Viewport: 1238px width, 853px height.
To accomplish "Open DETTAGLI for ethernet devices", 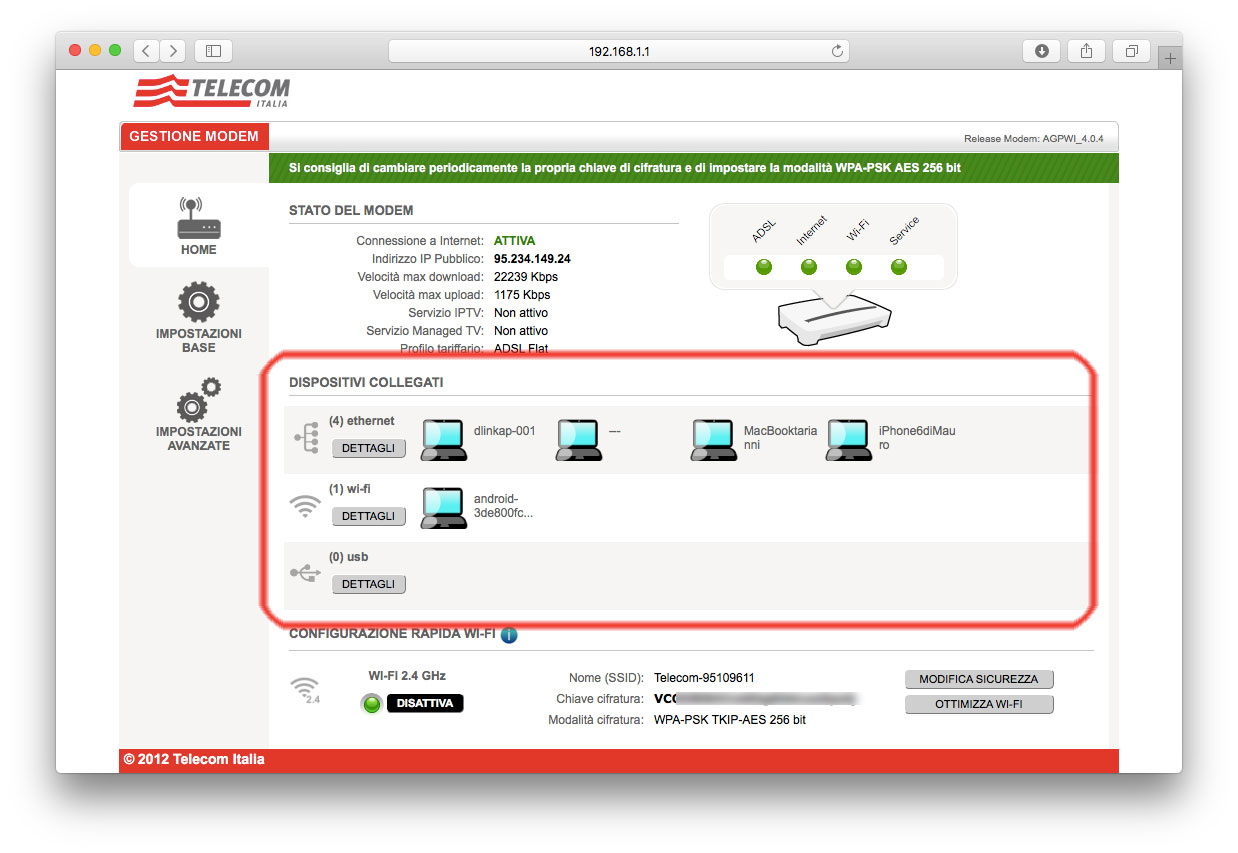I will coord(368,448).
